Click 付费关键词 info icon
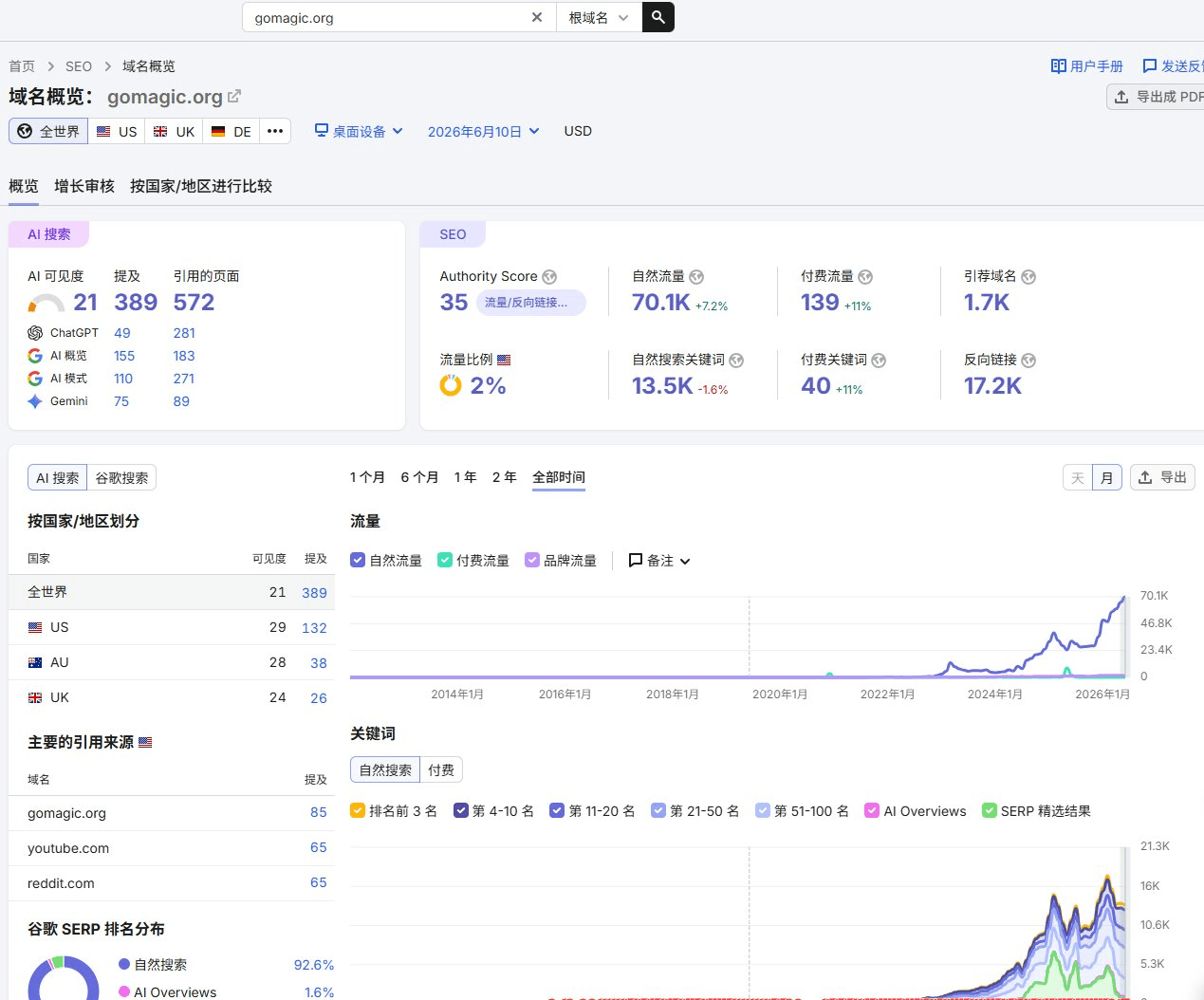 [879, 361]
